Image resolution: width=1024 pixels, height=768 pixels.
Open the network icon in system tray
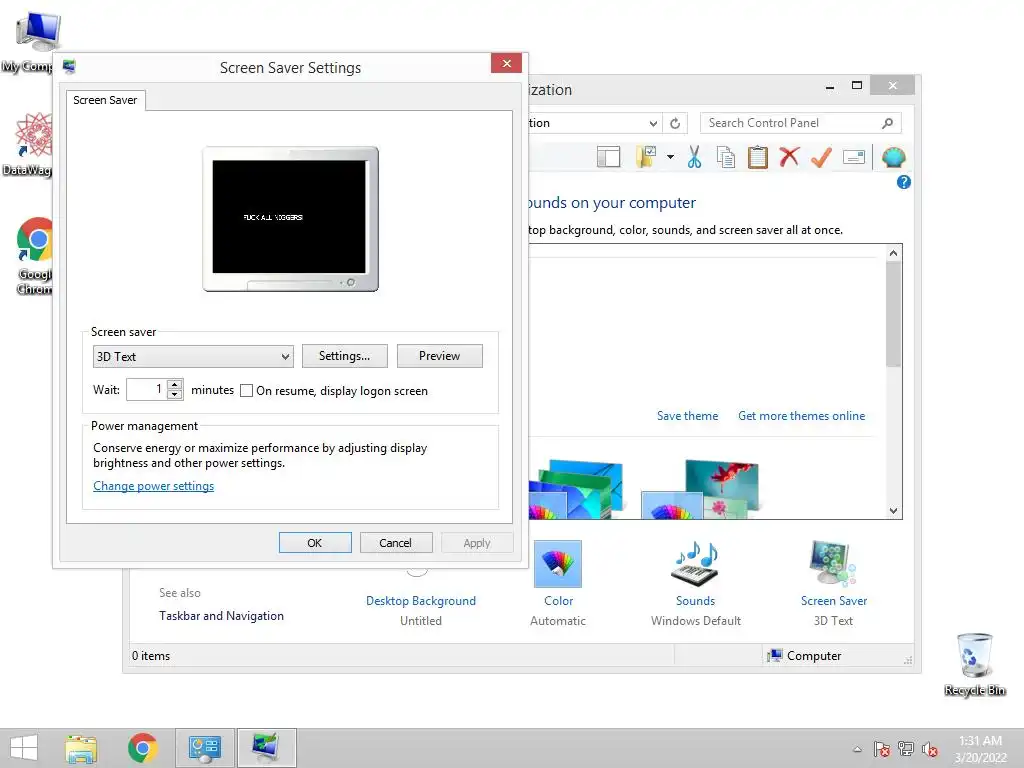(906, 749)
